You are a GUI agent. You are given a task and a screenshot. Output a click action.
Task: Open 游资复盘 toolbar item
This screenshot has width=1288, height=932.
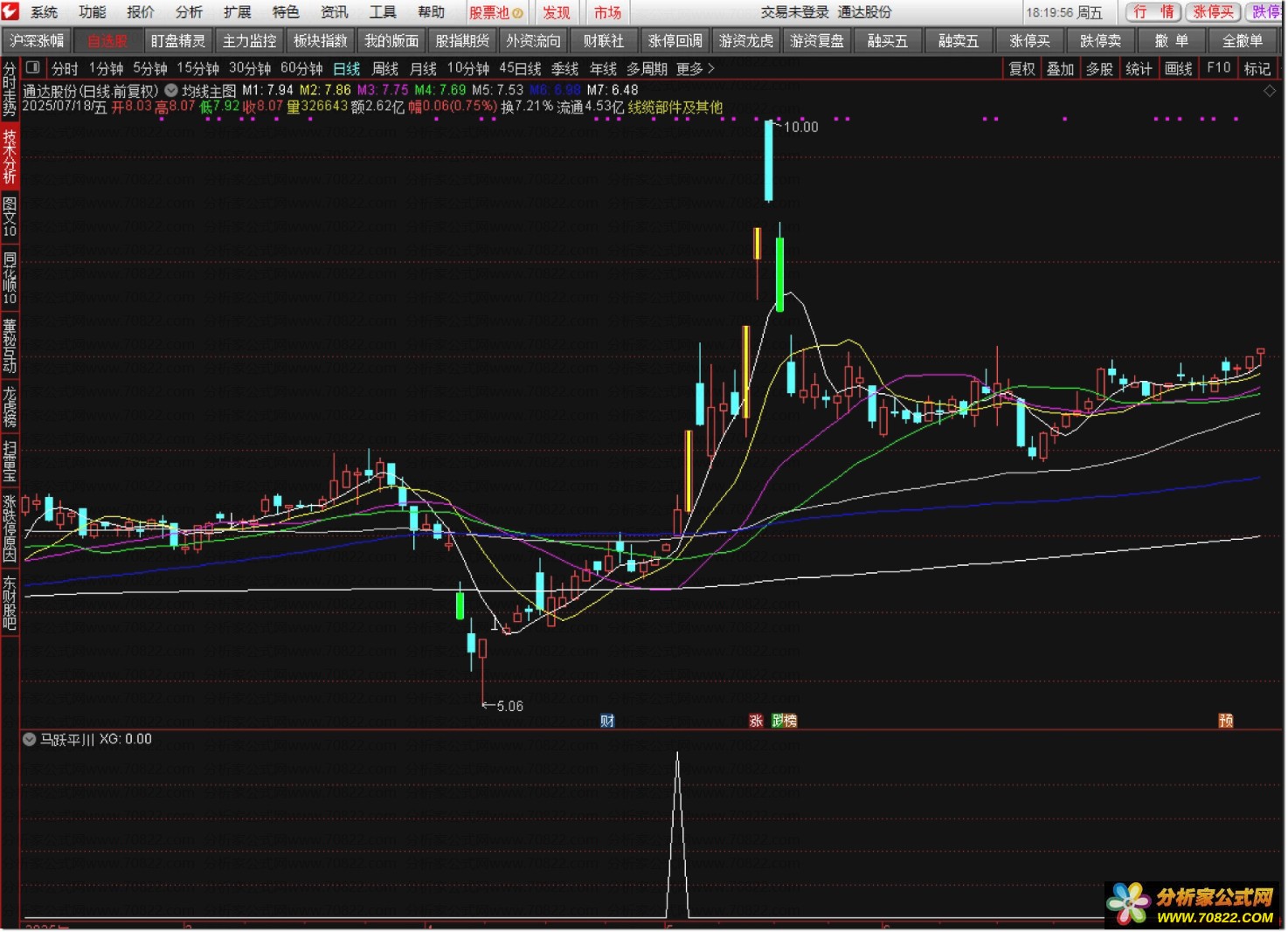817,41
